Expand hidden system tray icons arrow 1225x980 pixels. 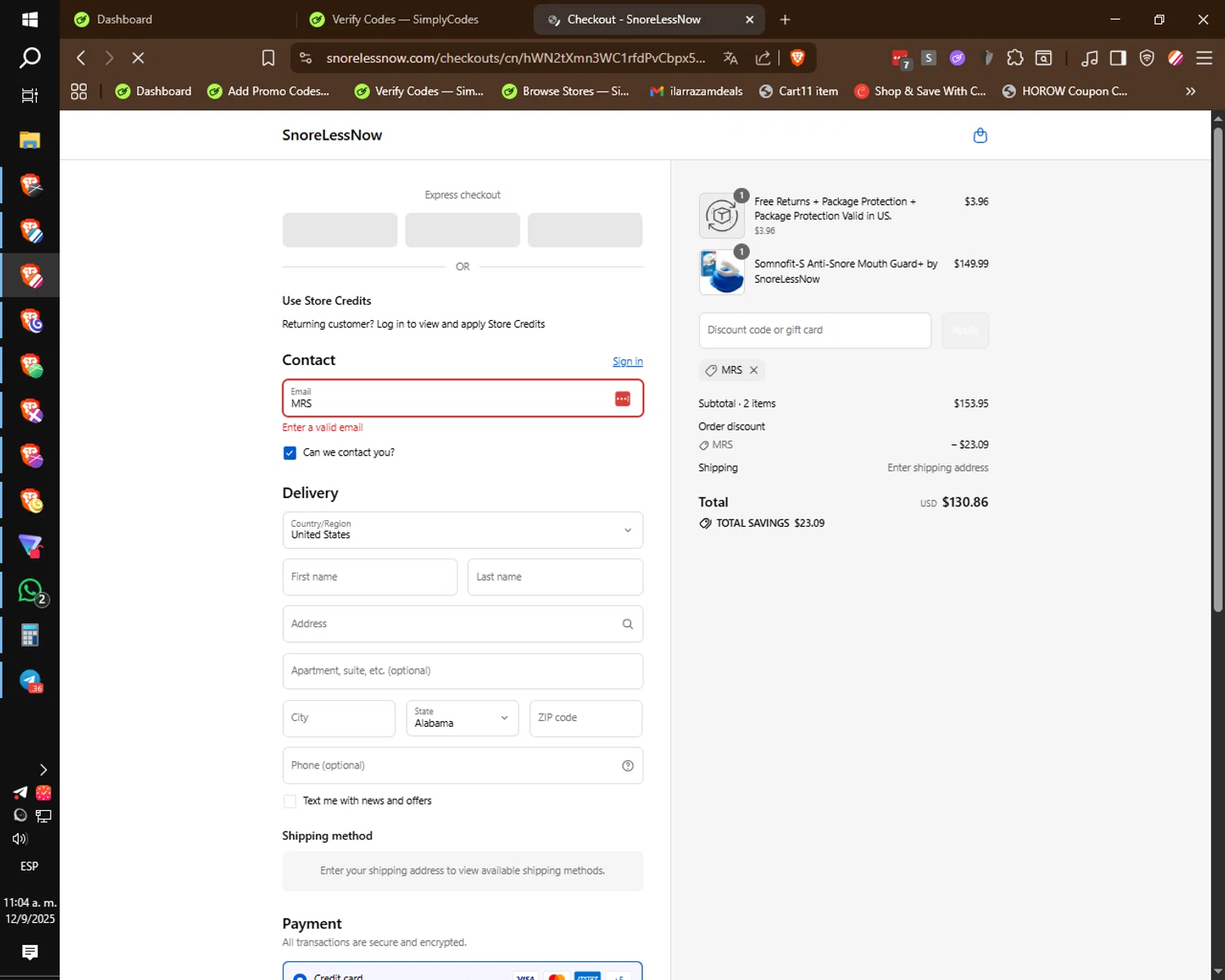click(43, 769)
